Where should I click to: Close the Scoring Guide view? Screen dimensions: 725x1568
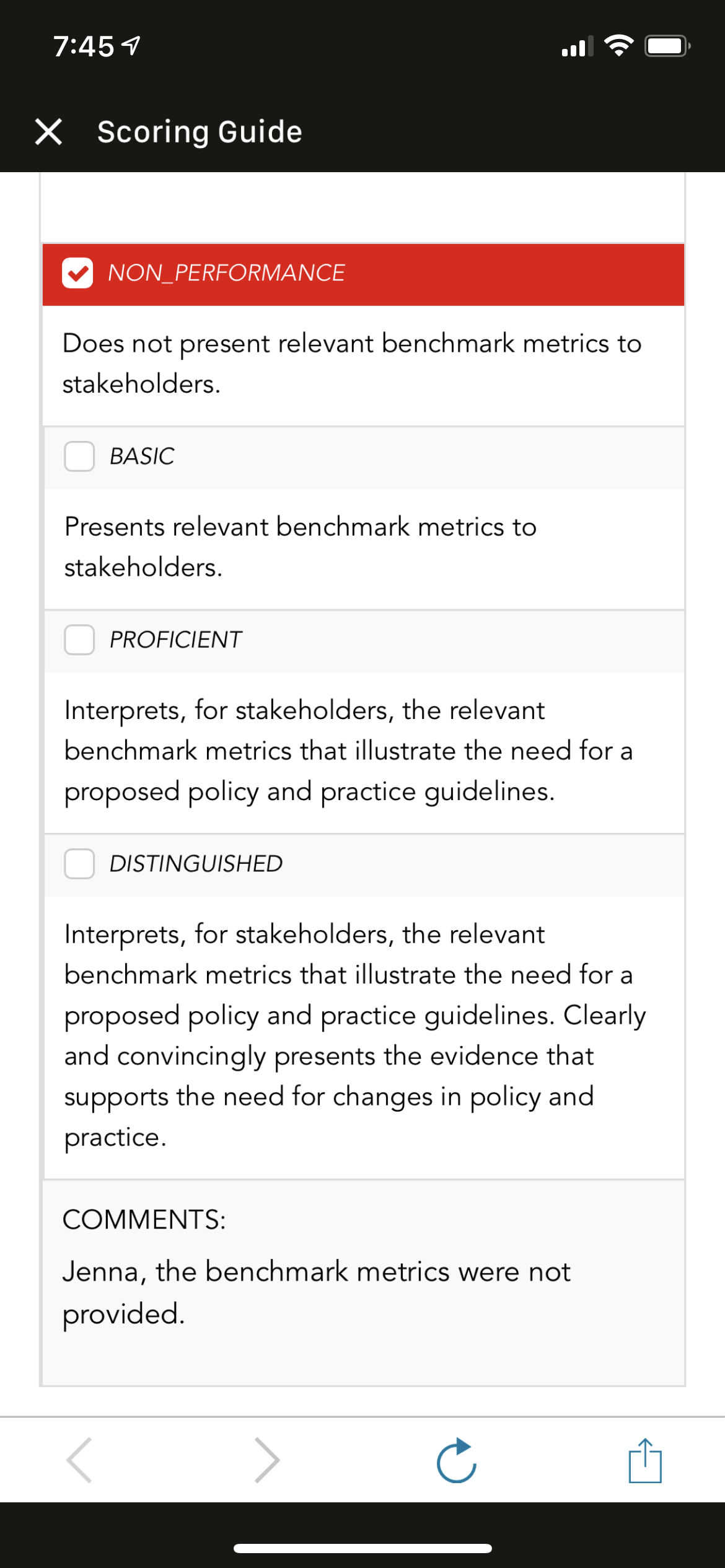(x=48, y=132)
